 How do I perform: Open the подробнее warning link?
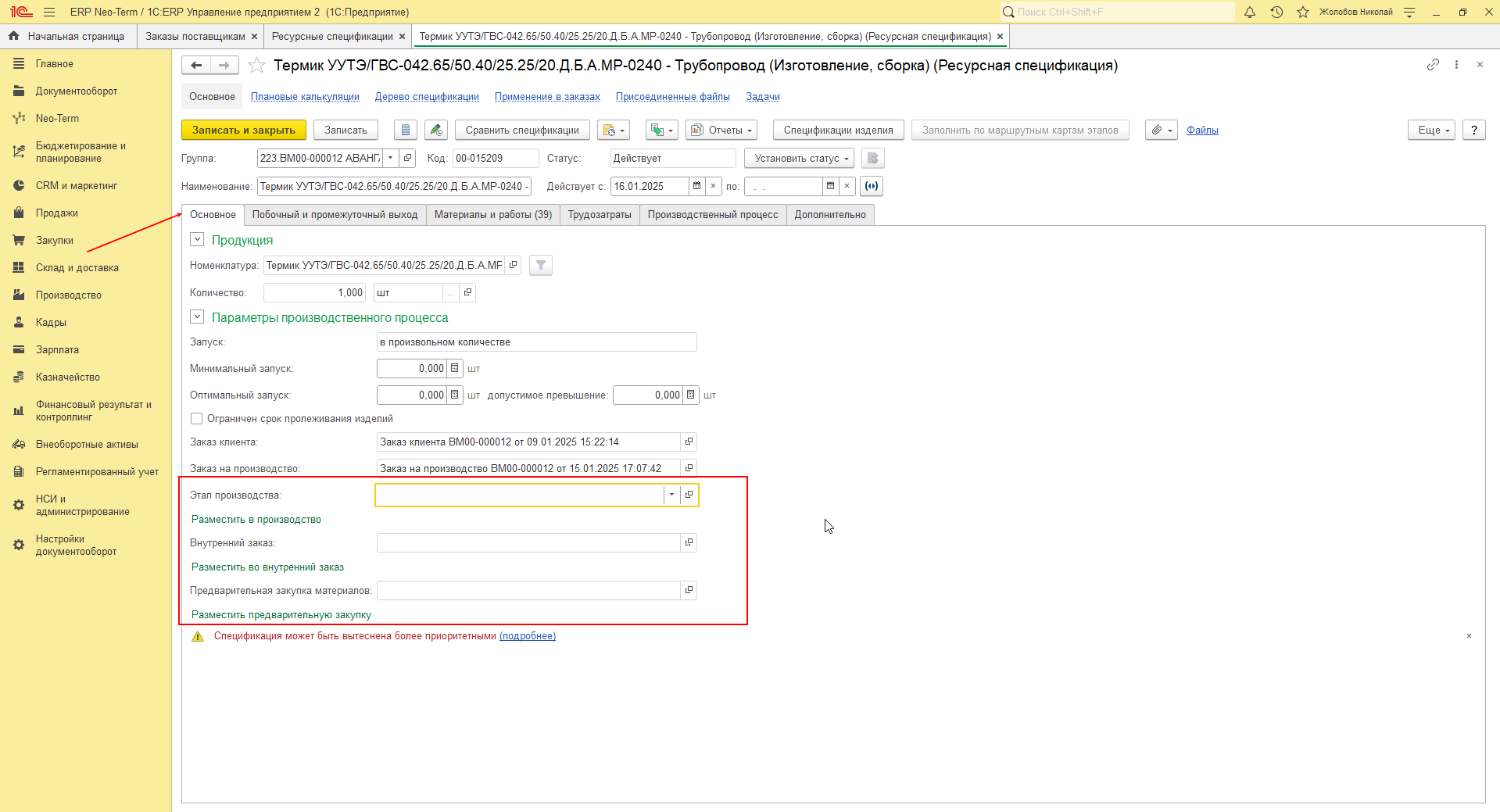click(528, 636)
